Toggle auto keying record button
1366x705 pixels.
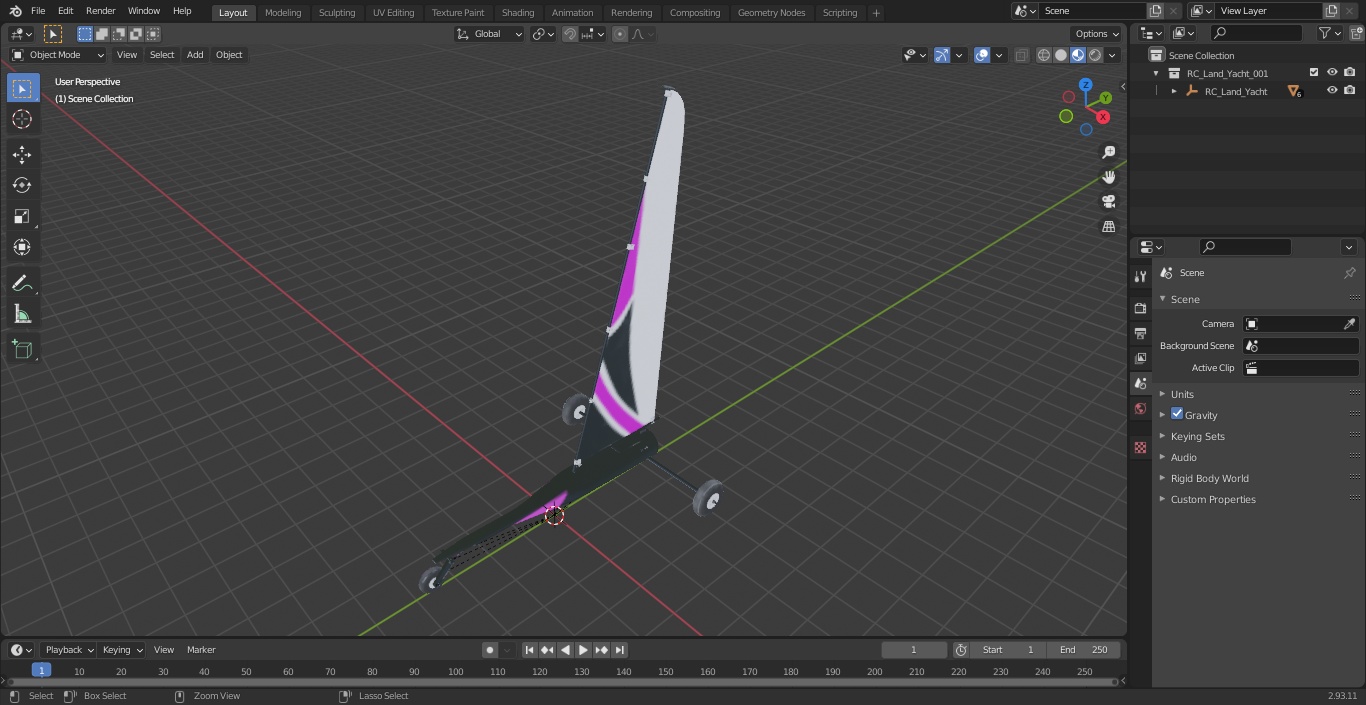(490, 650)
